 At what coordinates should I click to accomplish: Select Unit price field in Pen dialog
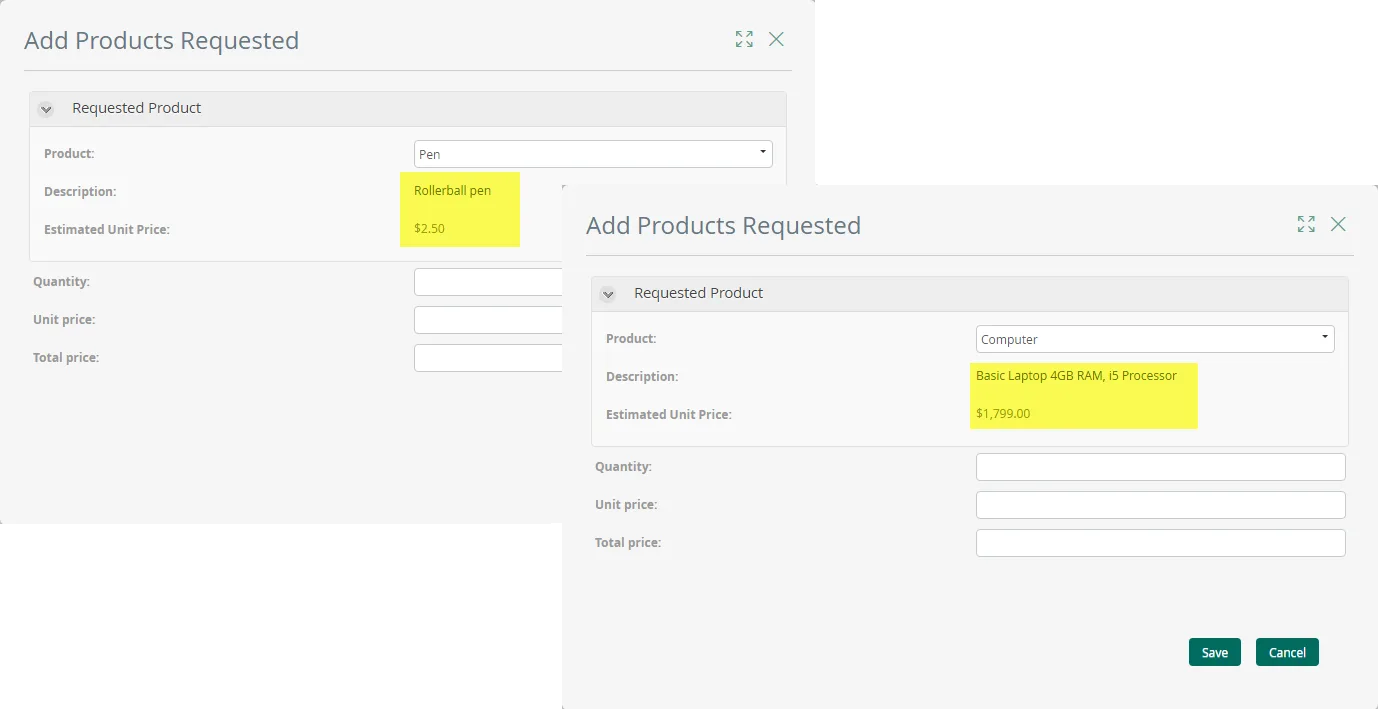click(x=488, y=320)
